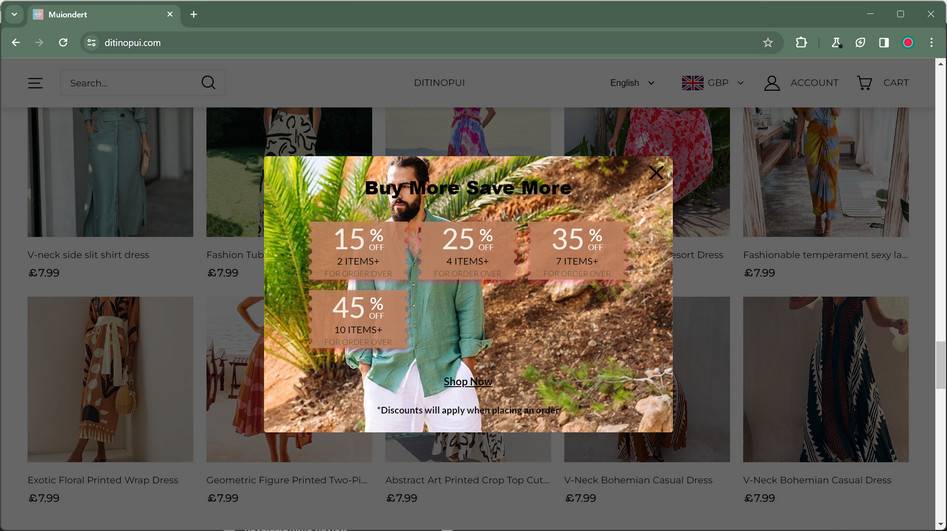This screenshot has height=531, width=947.
Task: Select the 45% off 10 items coupon
Action: pos(358,319)
